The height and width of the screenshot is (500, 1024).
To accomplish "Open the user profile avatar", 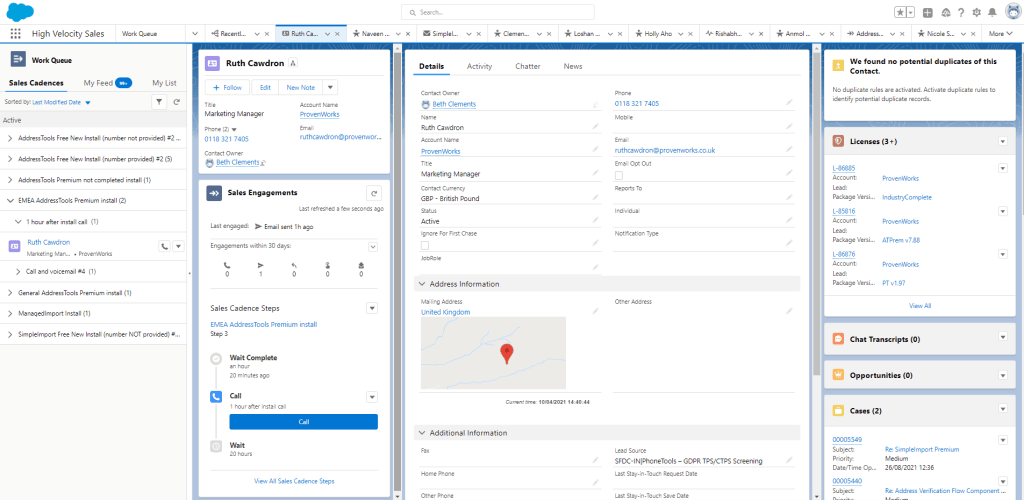I will tap(1012, 12).
